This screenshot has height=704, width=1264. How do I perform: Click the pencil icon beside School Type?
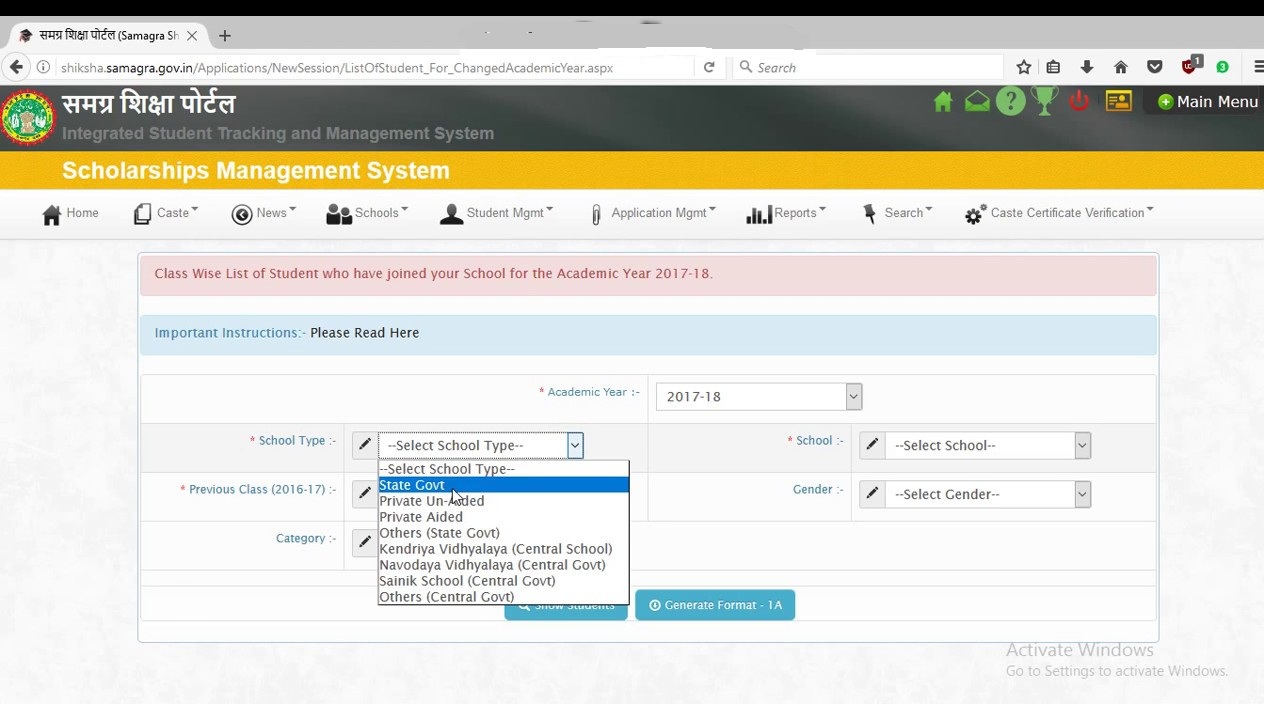pos(365,445)
